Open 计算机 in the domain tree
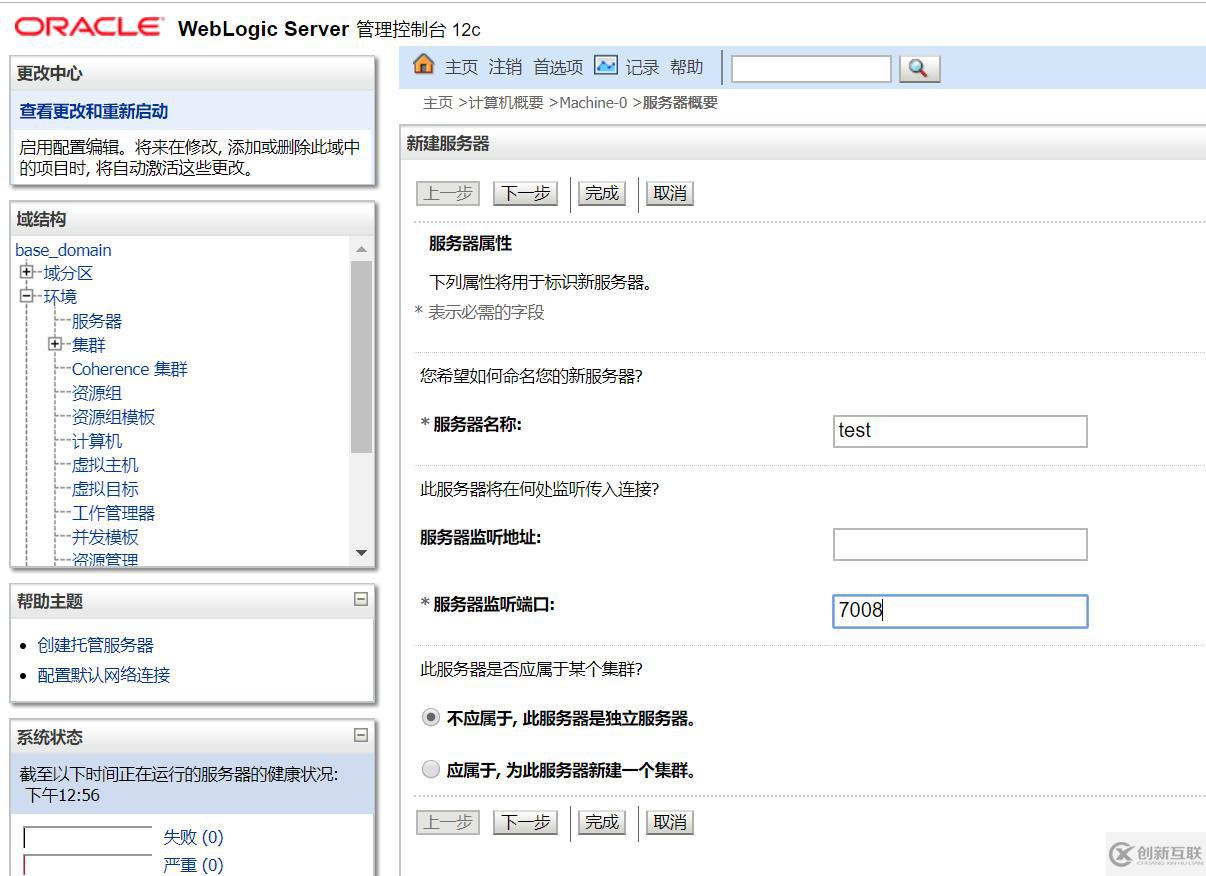Viewport: 1206px width, 876px height. click(97, 441)
